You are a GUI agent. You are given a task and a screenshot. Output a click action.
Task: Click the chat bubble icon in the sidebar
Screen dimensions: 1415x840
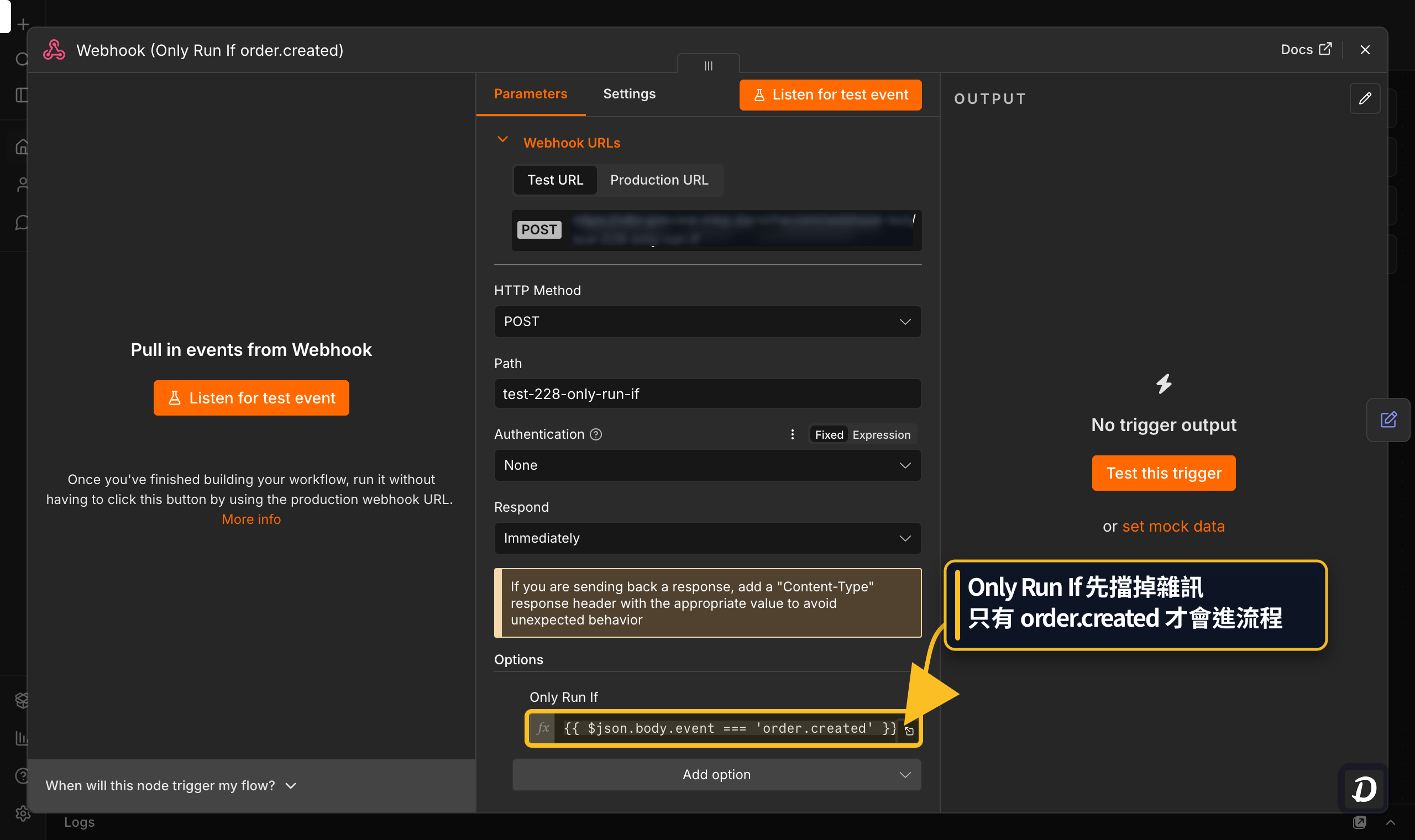click(x=22, y=222)
